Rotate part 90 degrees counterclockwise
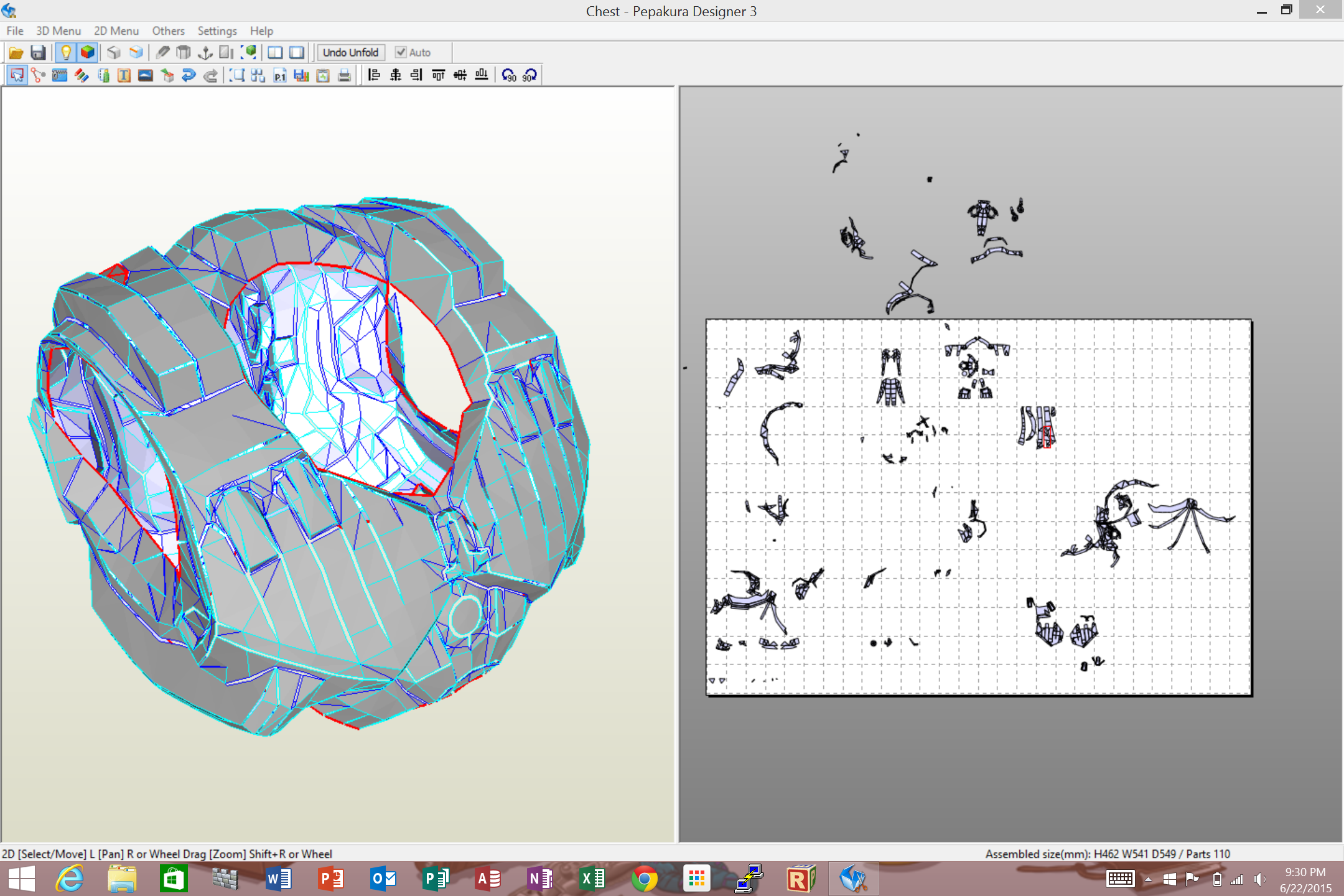The width and height of the screenshot is (1344, 896). point(509,75)
